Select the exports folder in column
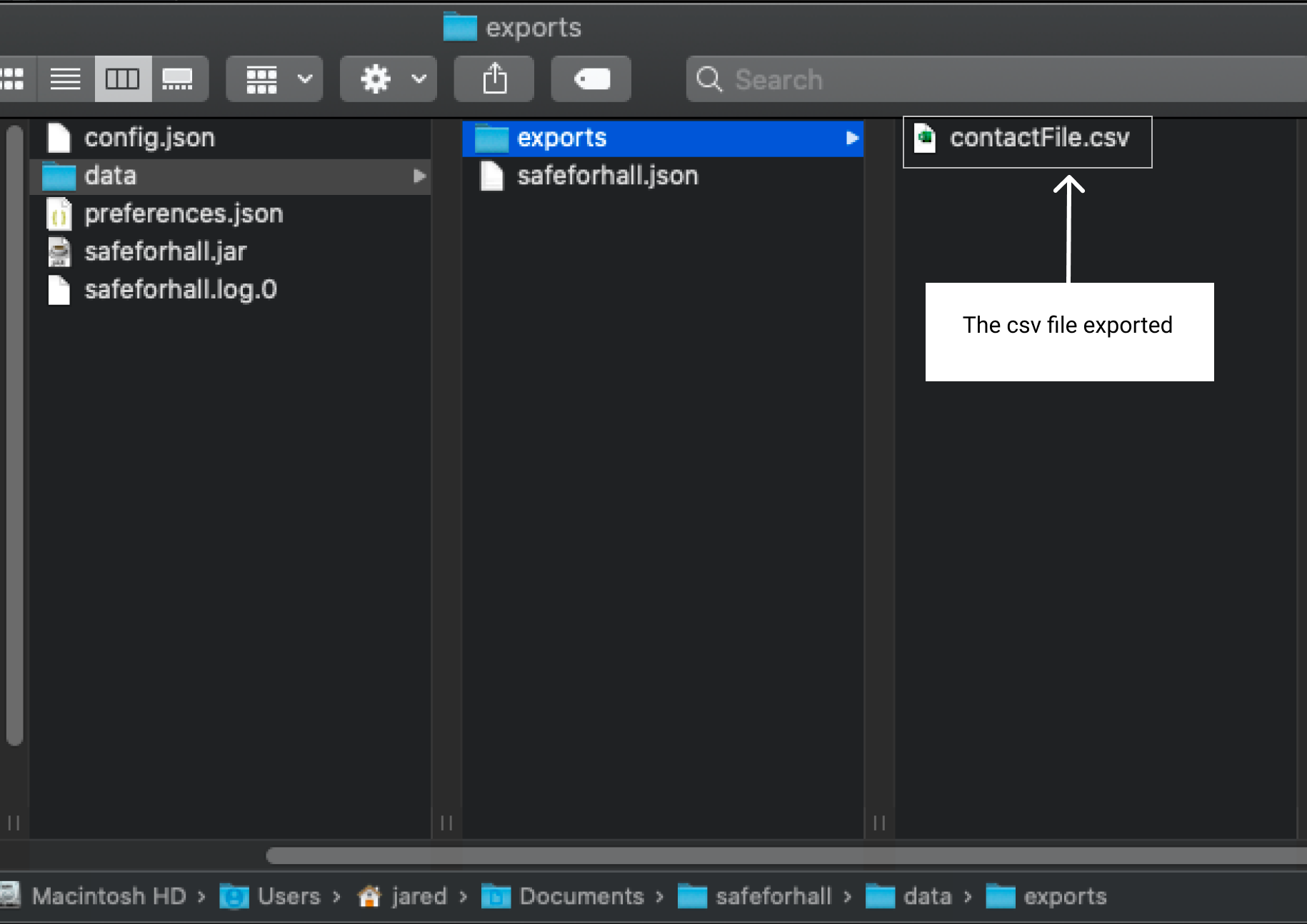 pos(663,138)
